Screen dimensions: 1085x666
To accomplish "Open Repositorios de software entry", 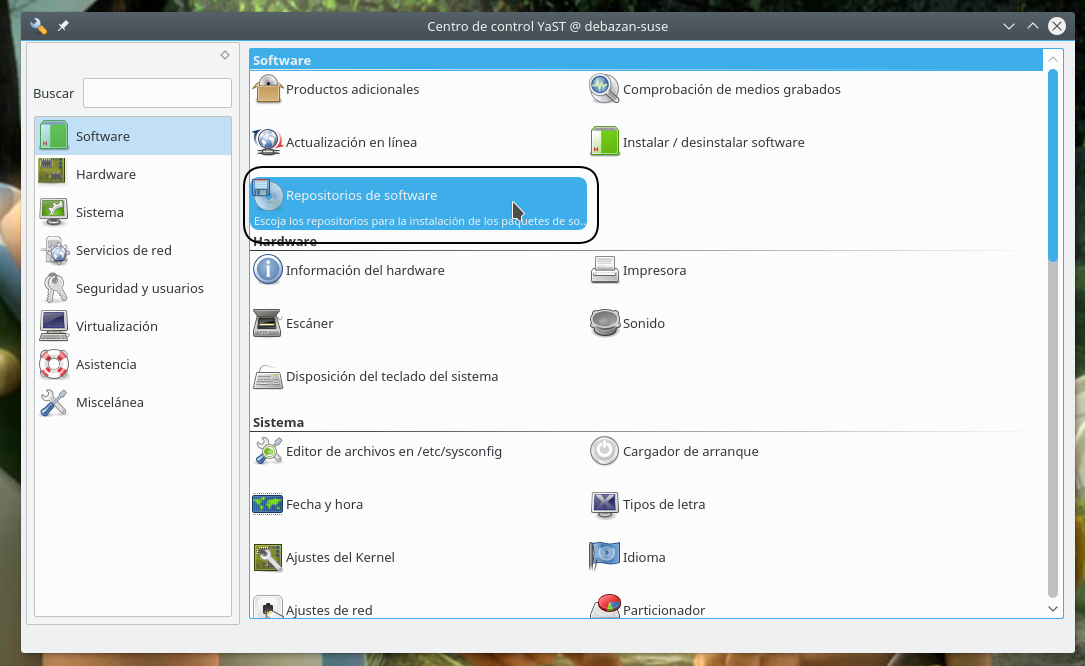I will coord(361,196).
